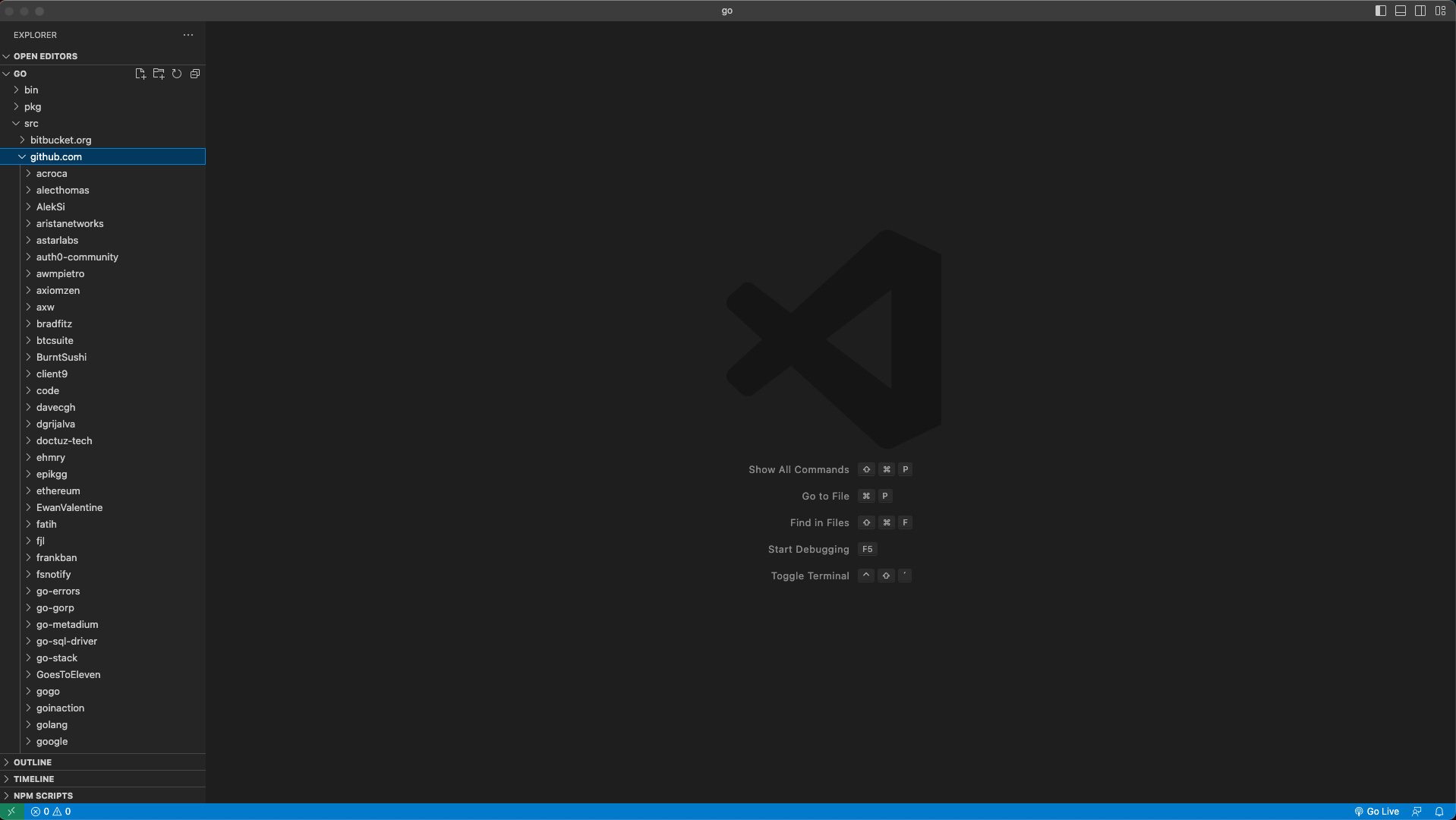
Task: Expand the acroca folder
Action: [x=102, y=173]
